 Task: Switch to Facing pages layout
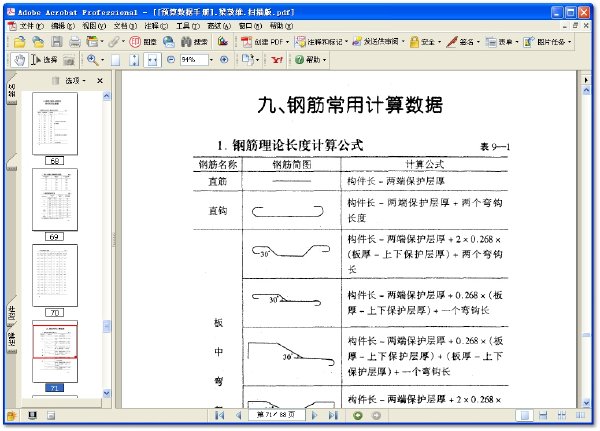click(x=580, y=415)
